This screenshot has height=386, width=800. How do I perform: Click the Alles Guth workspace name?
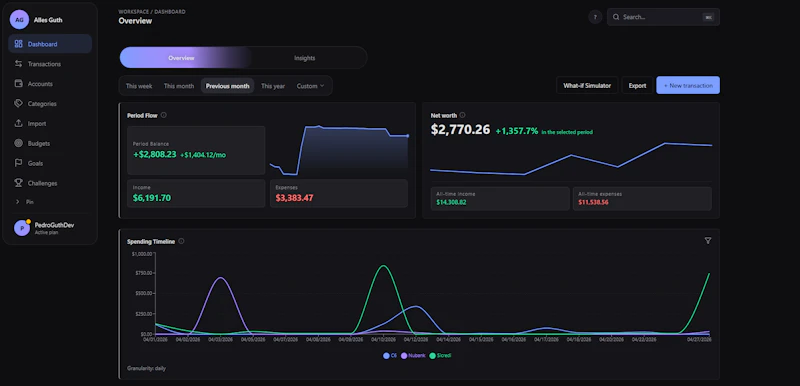coord(48,20)
